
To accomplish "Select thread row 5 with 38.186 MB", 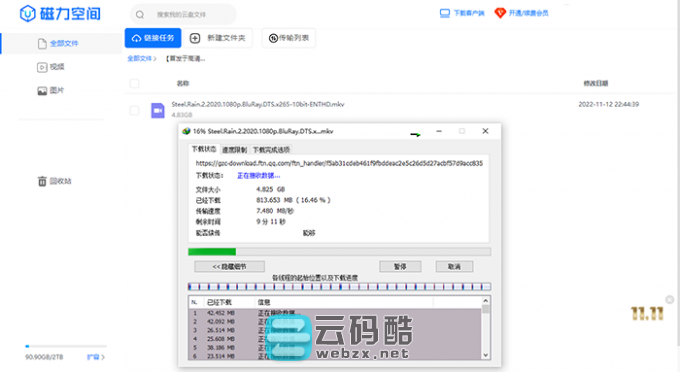I will click(335, 348).
